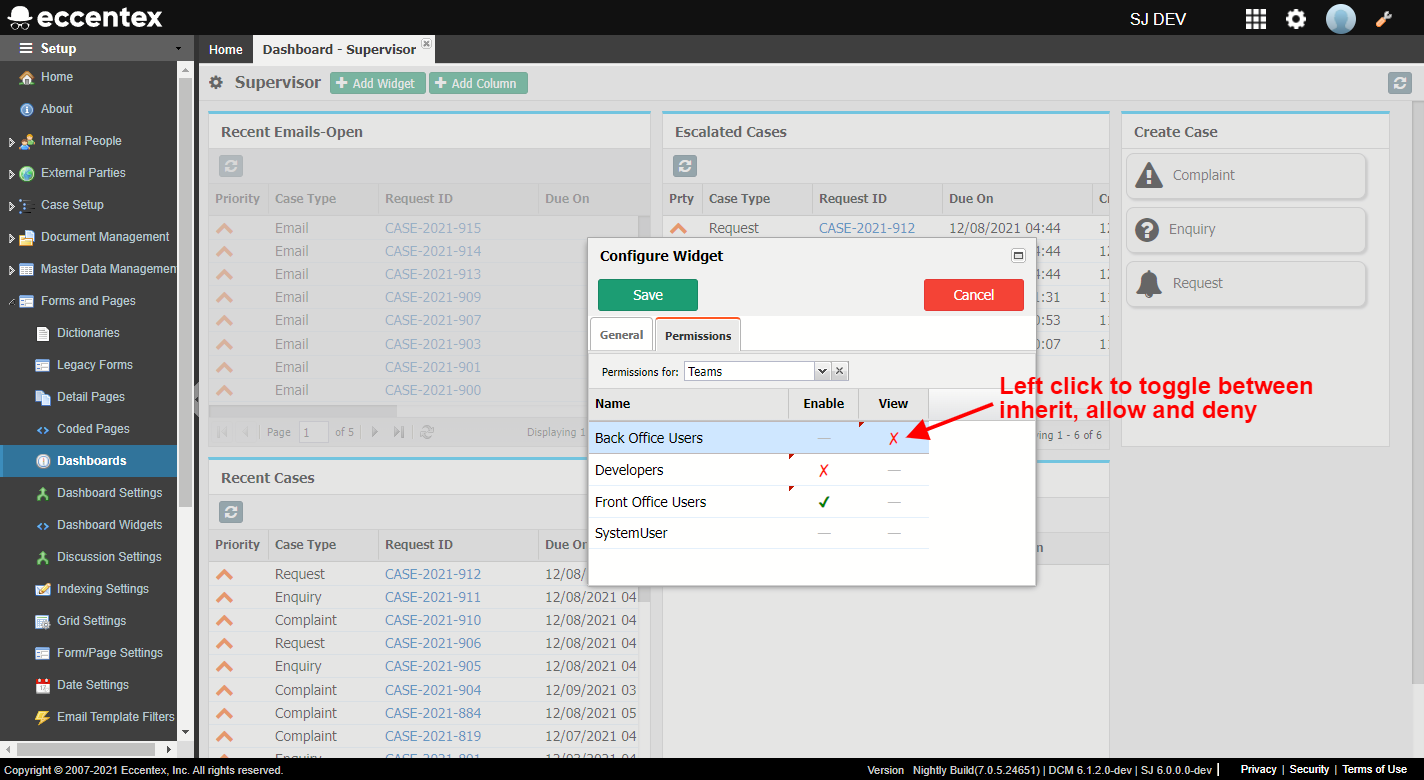Click the Enquiry question mark icon
The height and width of the screenshot is (780, 1424).
point(1149,229)
